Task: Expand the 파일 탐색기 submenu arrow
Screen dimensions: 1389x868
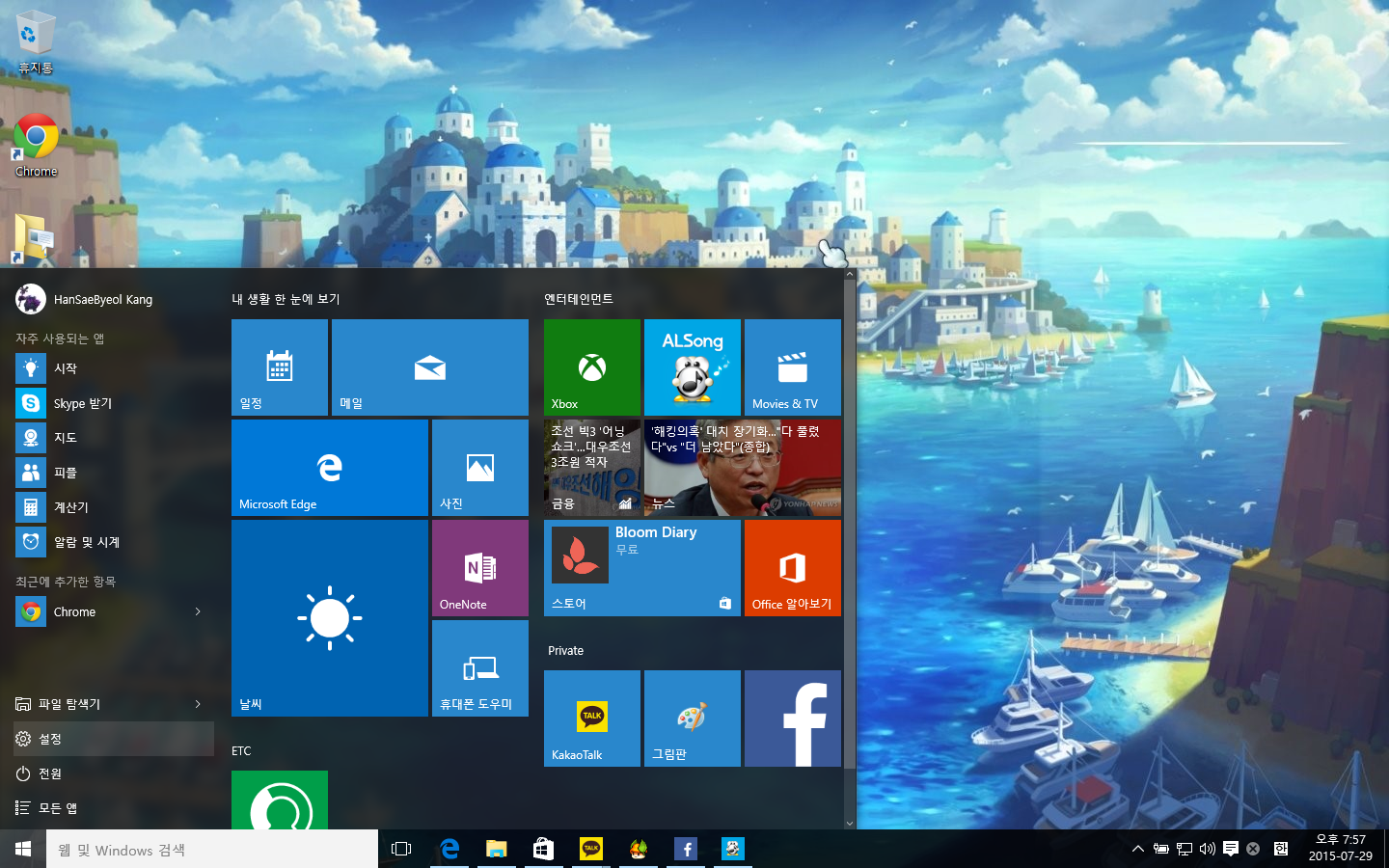Action: 198,704
